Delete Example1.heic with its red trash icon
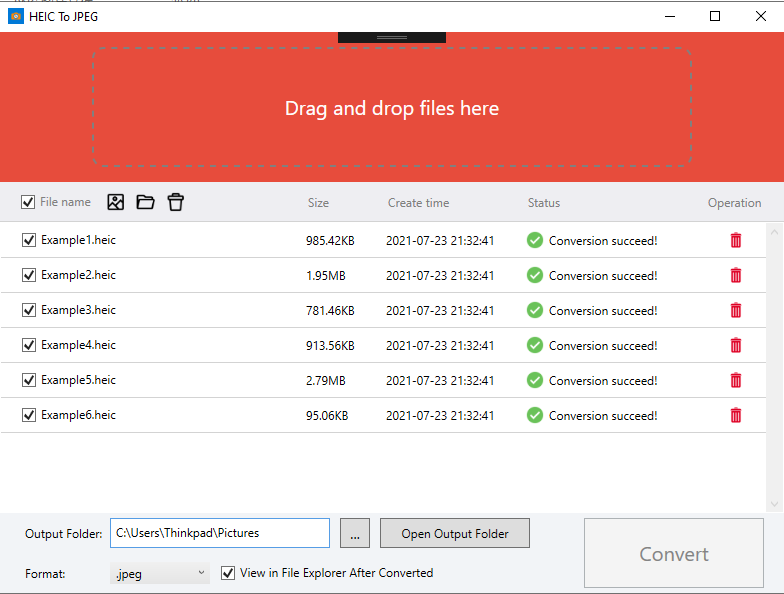Viewport: 784px width, 594px height. click(x=736, y=240)
